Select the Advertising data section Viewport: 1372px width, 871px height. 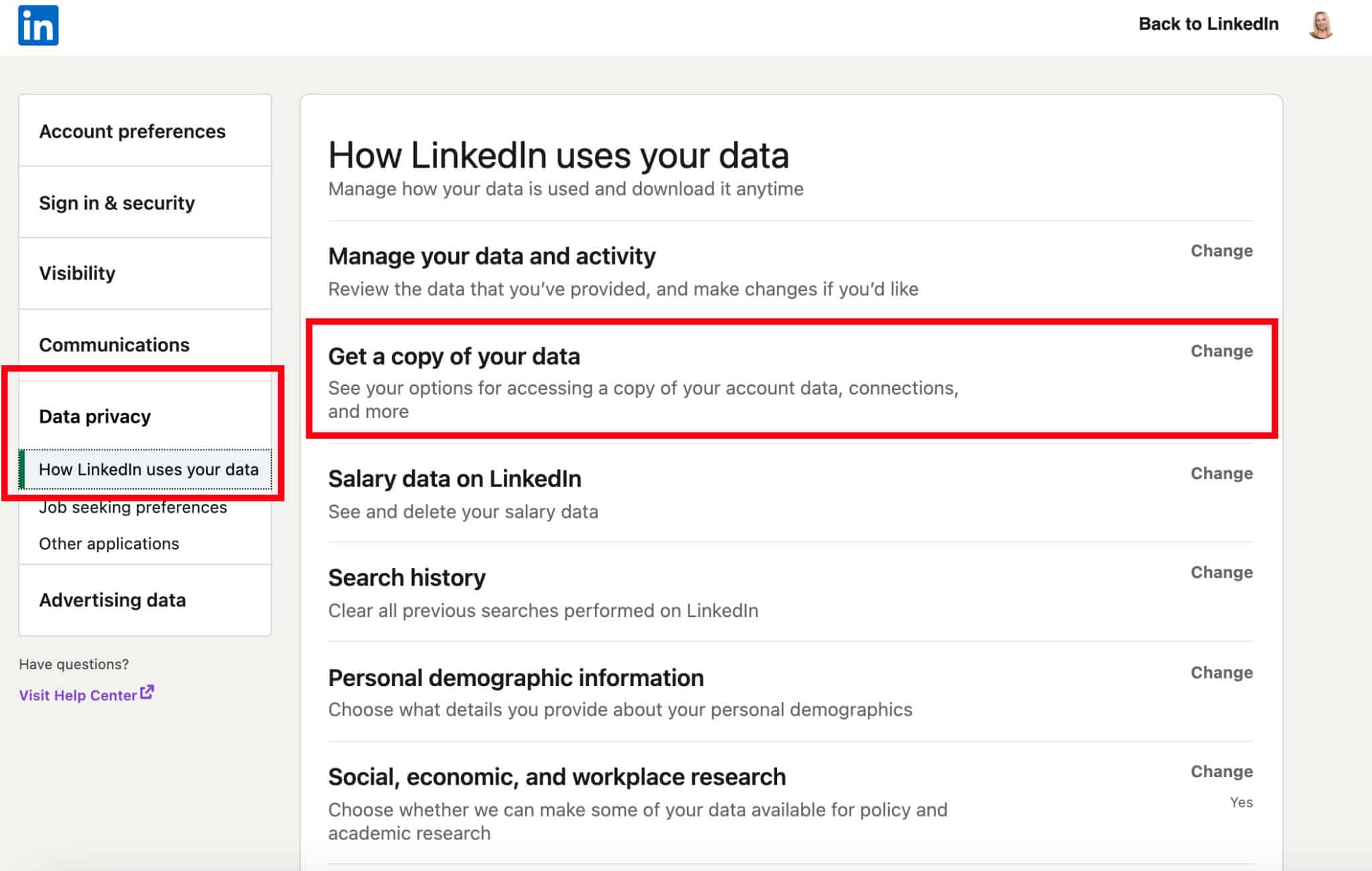113,600
